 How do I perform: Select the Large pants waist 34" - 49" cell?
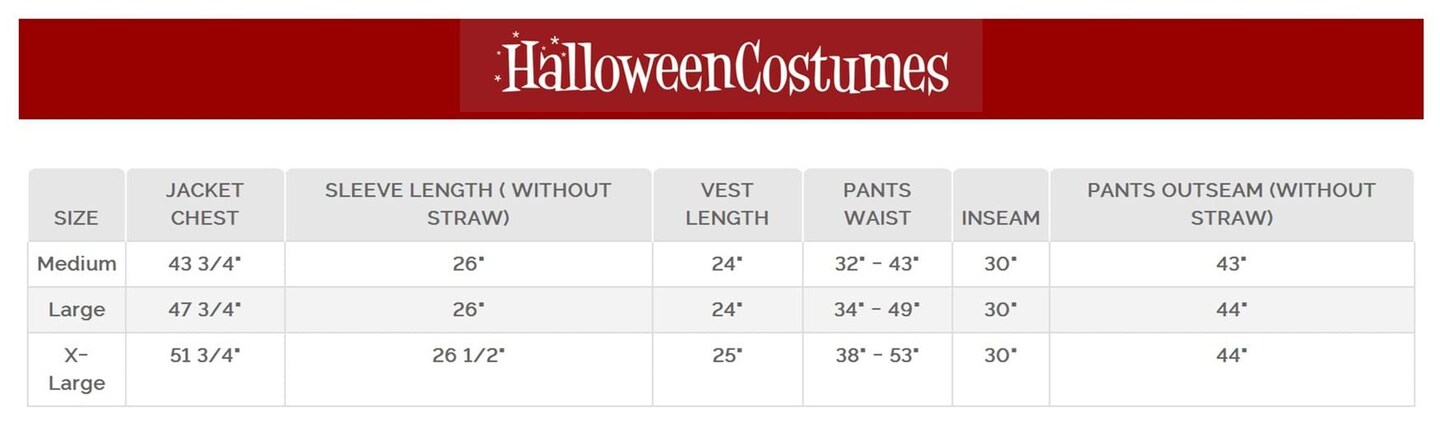pos(877,310)
